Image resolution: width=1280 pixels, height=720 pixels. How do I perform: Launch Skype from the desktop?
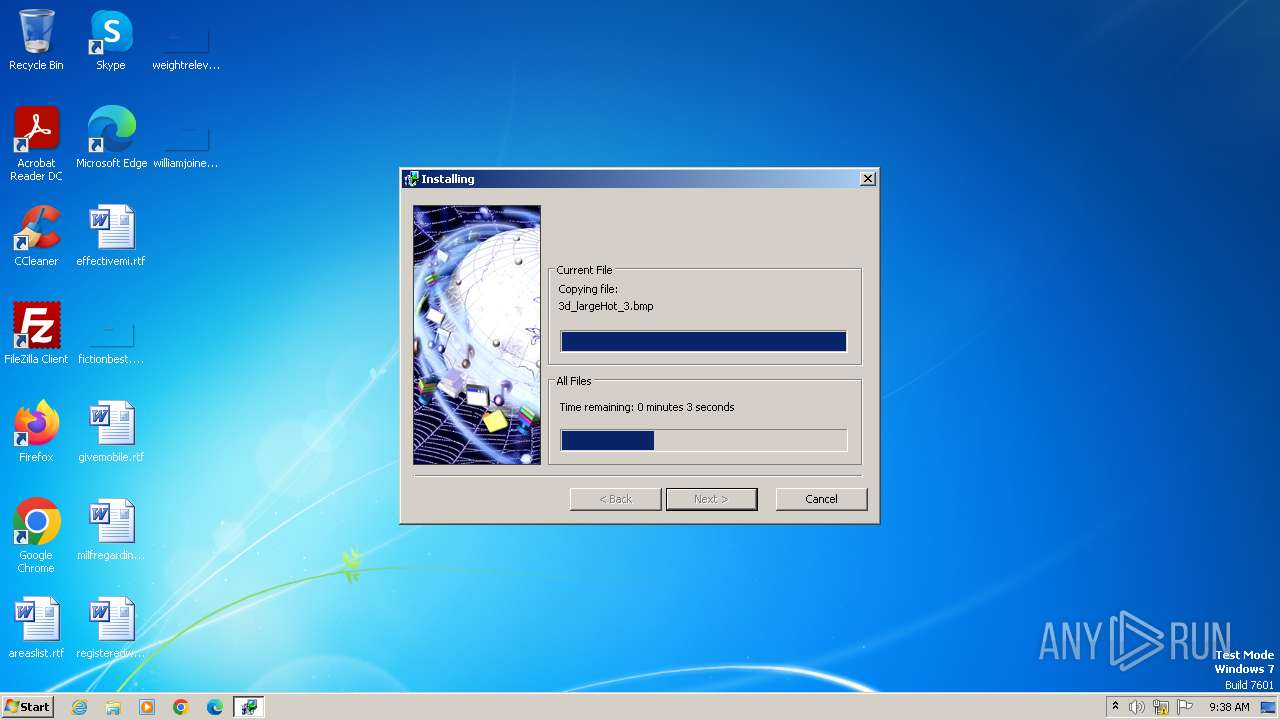111,40
